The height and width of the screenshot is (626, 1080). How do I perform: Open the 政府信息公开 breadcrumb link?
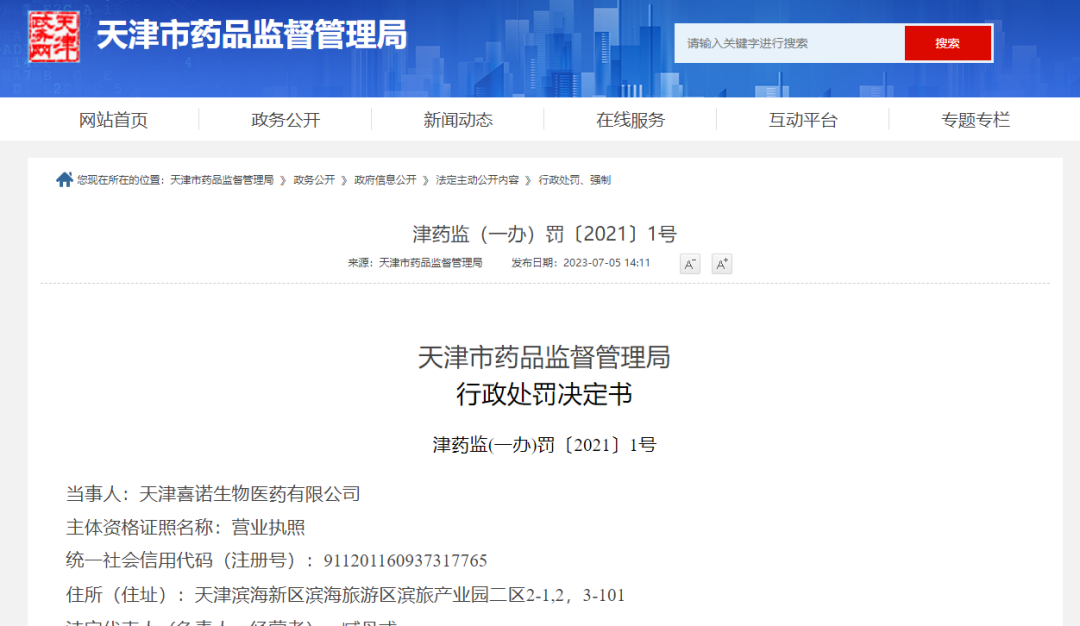385,180
